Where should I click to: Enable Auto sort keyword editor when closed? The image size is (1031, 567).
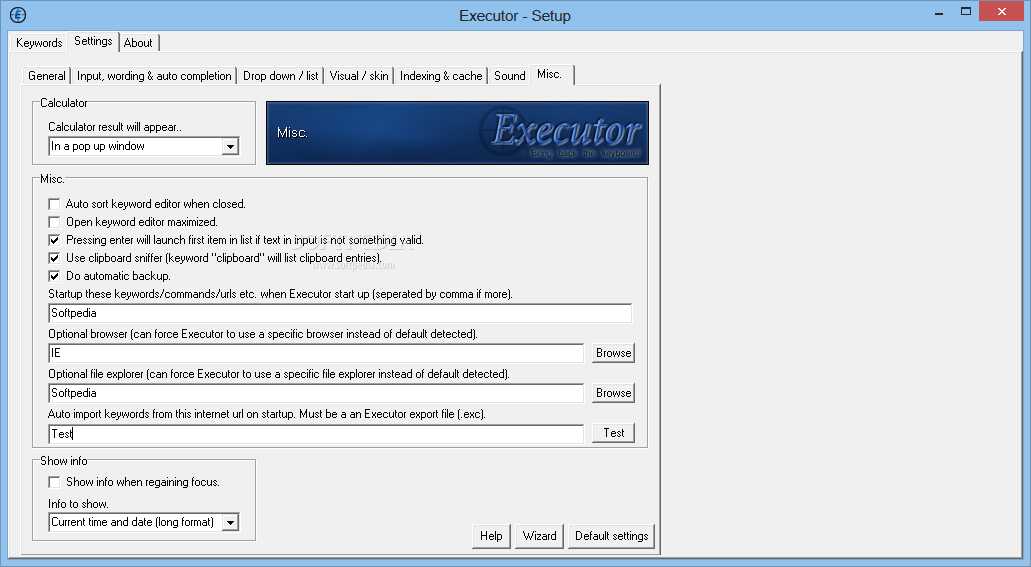pos(54,204)
